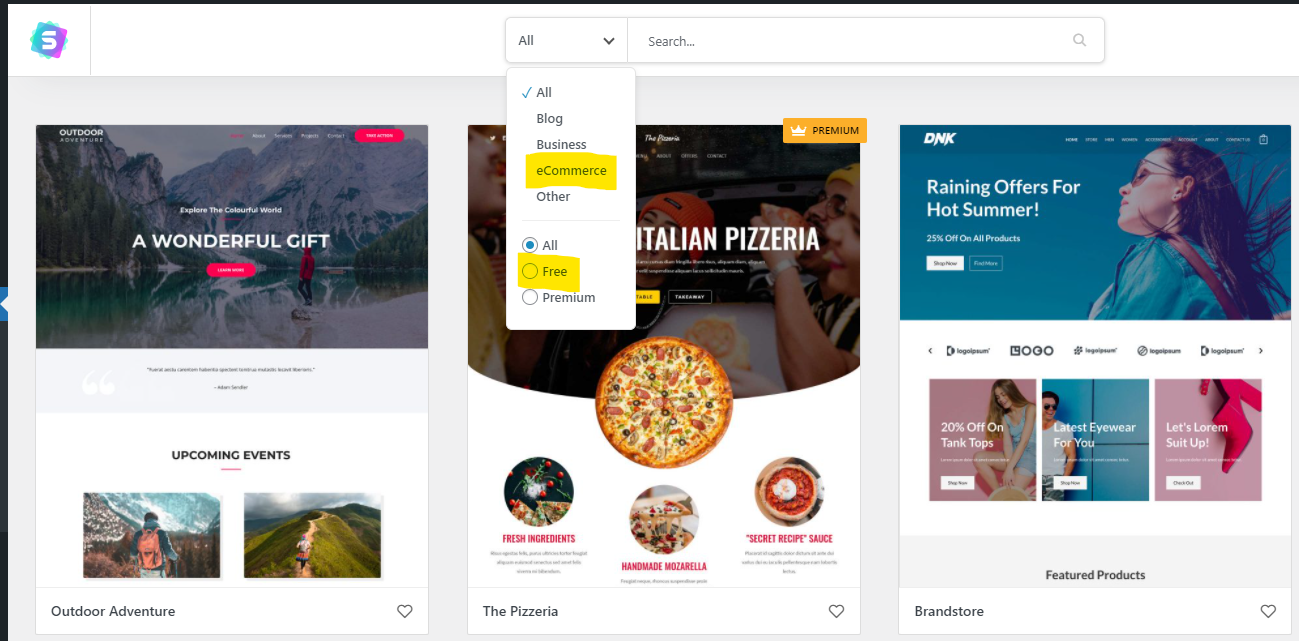
Task: Select the Free radio button
Action: pos(530,271)
